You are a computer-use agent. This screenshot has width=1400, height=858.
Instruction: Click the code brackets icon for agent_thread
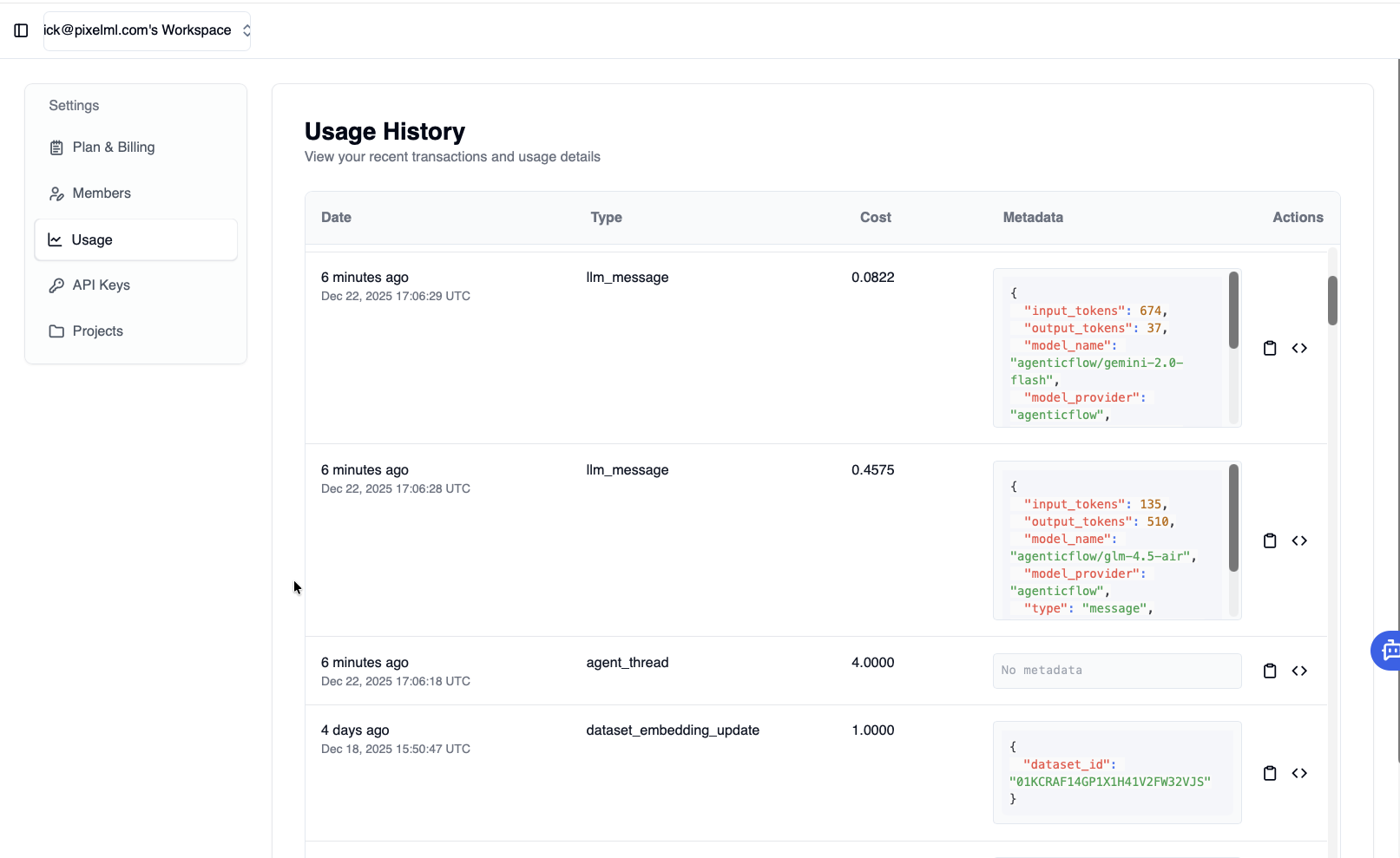tap(1299, 671)
